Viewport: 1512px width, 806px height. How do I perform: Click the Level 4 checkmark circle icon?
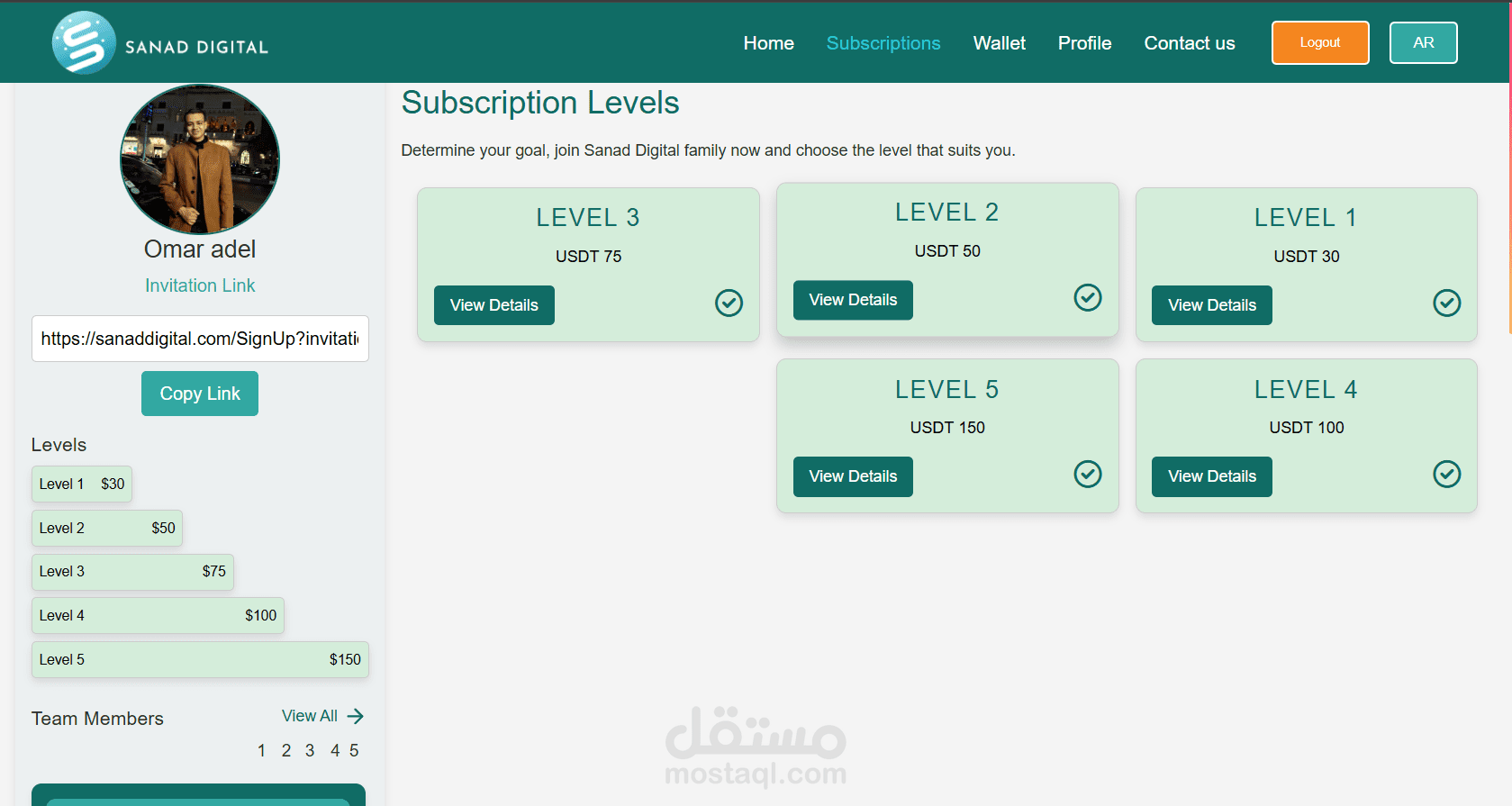click(x=1446, y=474)
